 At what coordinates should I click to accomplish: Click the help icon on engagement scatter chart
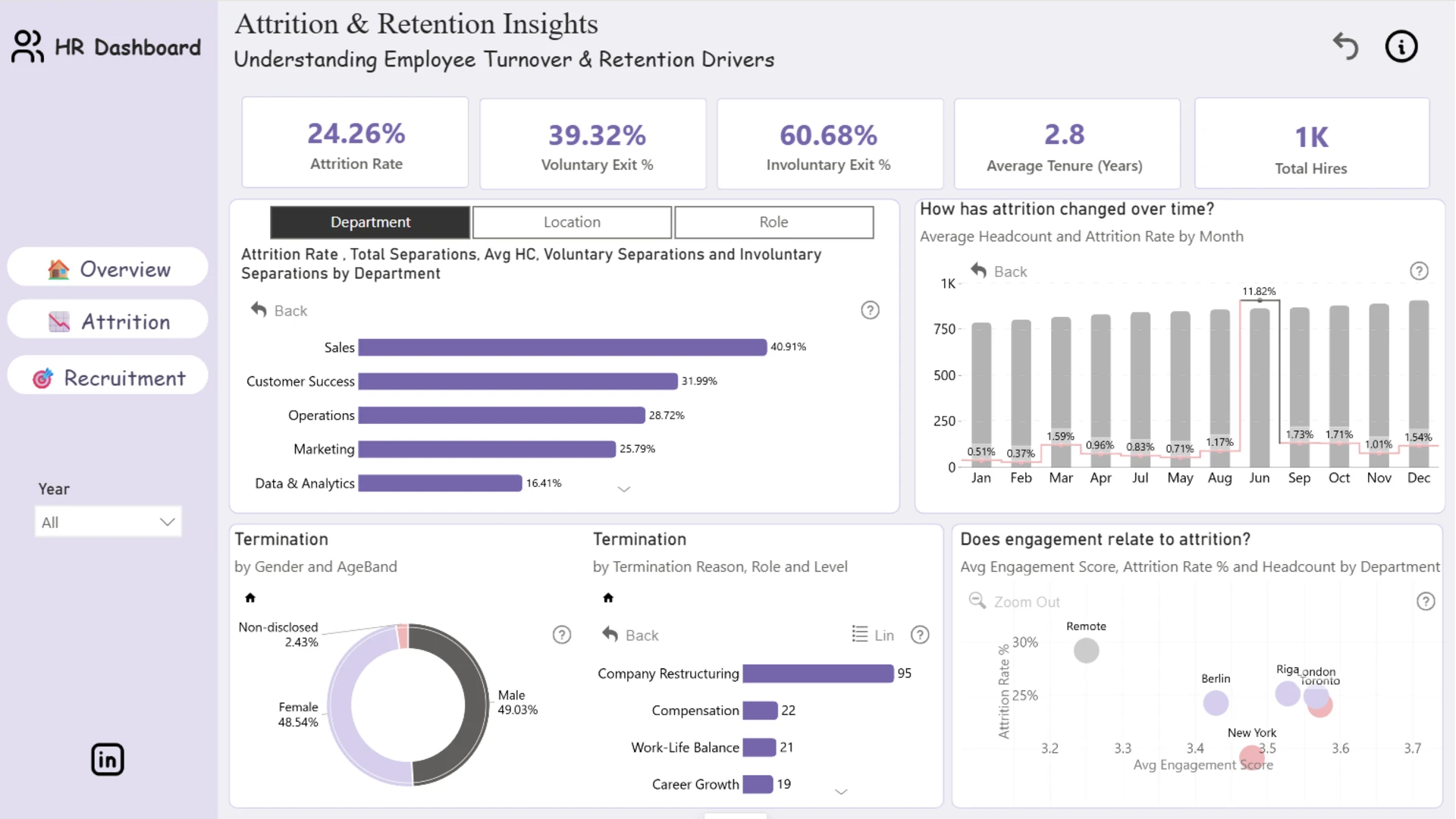1426,601
